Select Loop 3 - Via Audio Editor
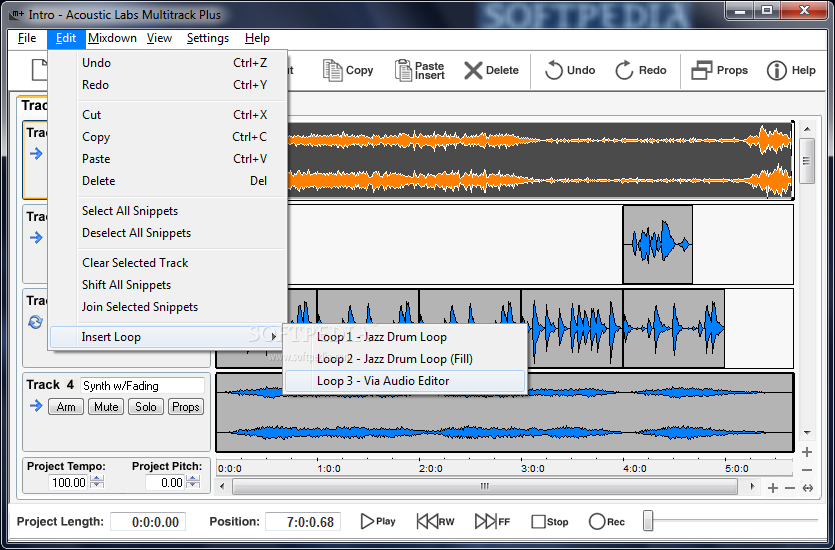This screenshot has height=550, width=835. [x=405, y=381]
